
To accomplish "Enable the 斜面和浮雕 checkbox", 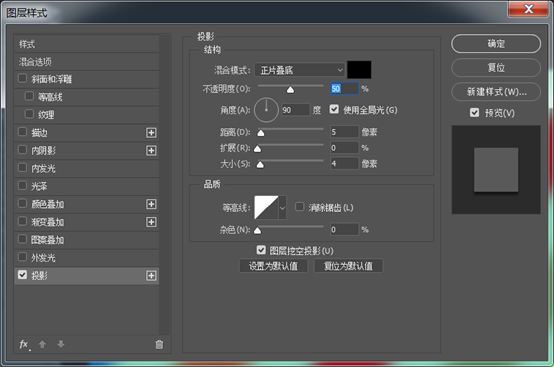I will coord(22,78).
